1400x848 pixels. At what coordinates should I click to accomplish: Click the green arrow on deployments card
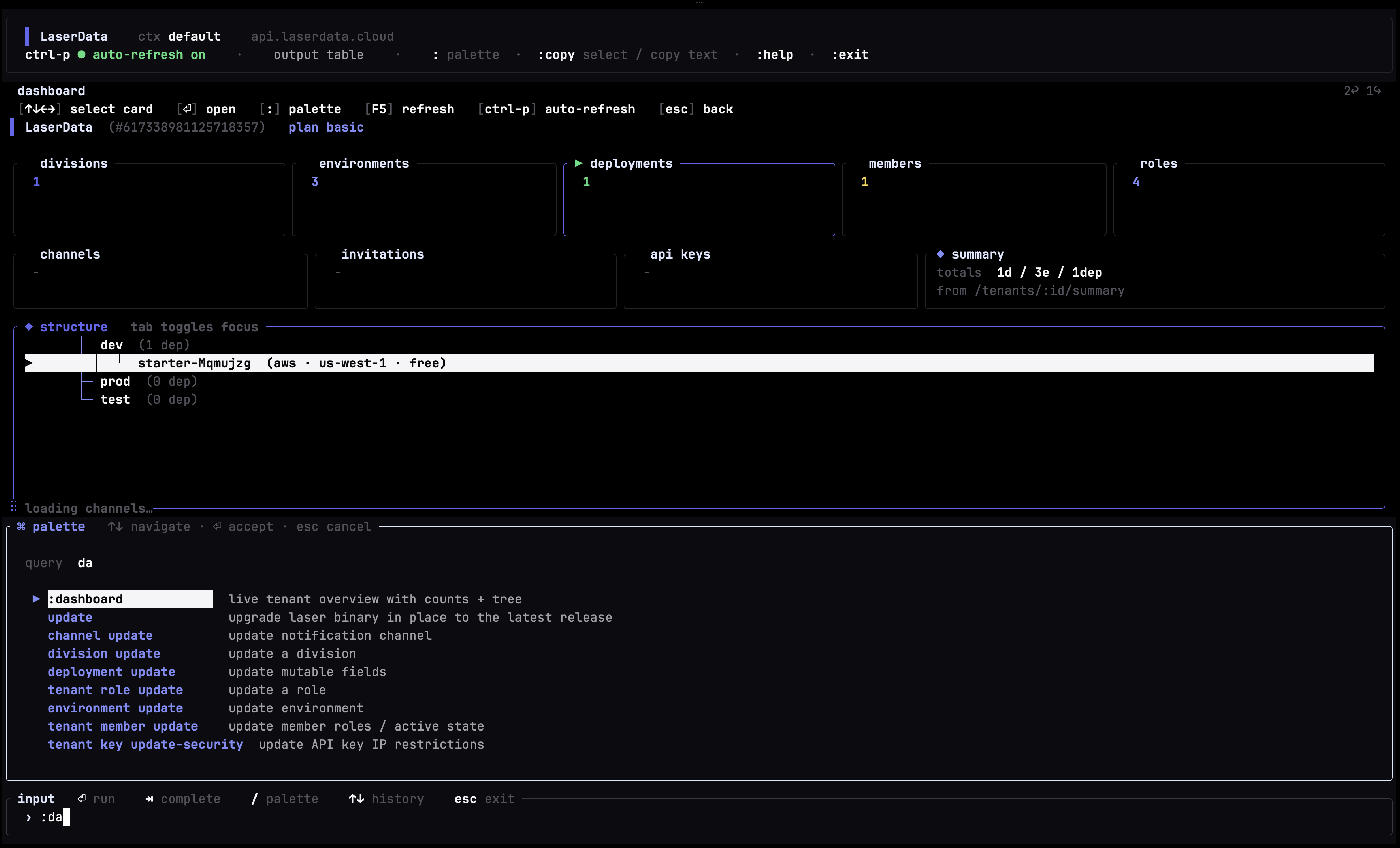pyautogui.click(x=578, y=163)
